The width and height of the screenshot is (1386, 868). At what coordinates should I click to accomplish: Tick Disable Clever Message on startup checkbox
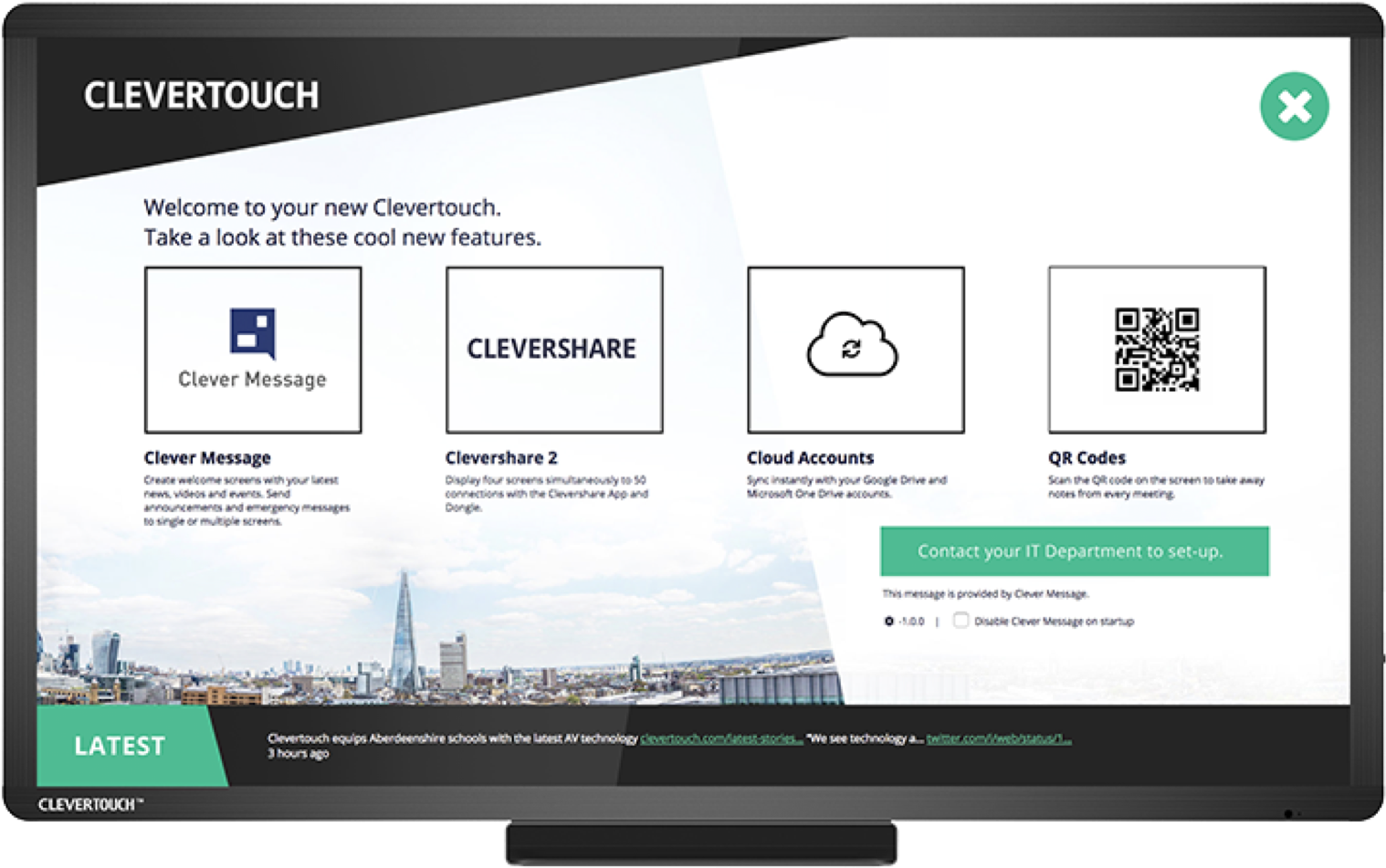point(961,621)
